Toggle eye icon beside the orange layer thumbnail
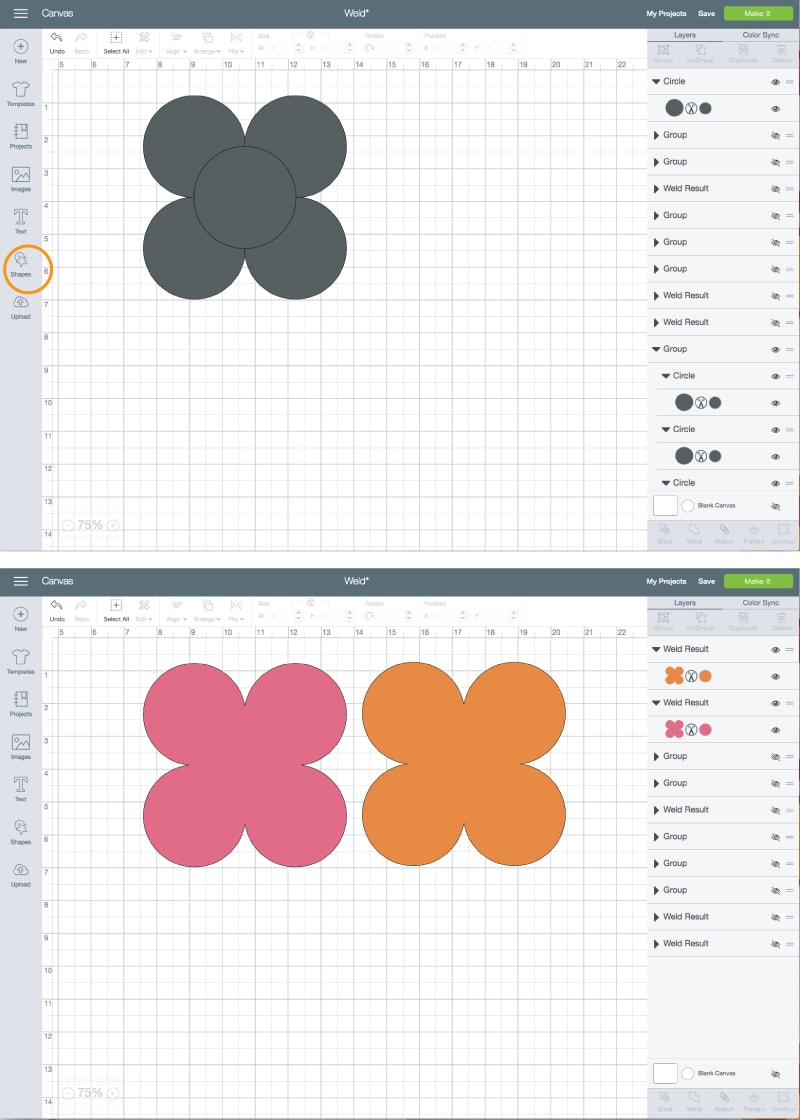This screenshot has height=1120, width=800. 776,676
